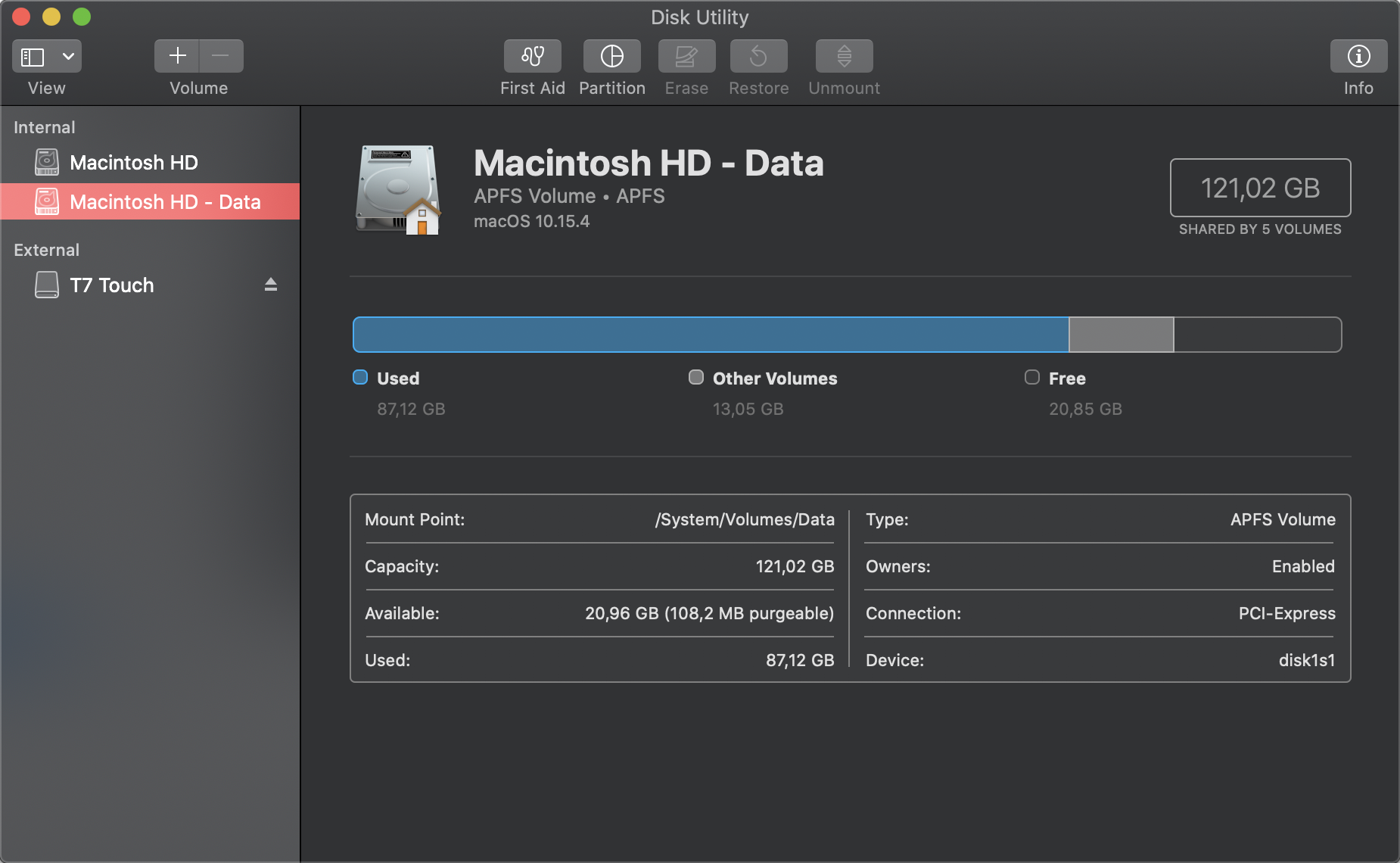Unmount the selected volume
This screenshot has height=863, width=1400.
[x=844, y=56]
